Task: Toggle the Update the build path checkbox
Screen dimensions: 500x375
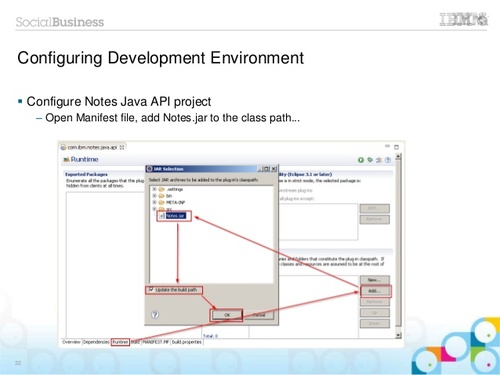Action: 151,290
